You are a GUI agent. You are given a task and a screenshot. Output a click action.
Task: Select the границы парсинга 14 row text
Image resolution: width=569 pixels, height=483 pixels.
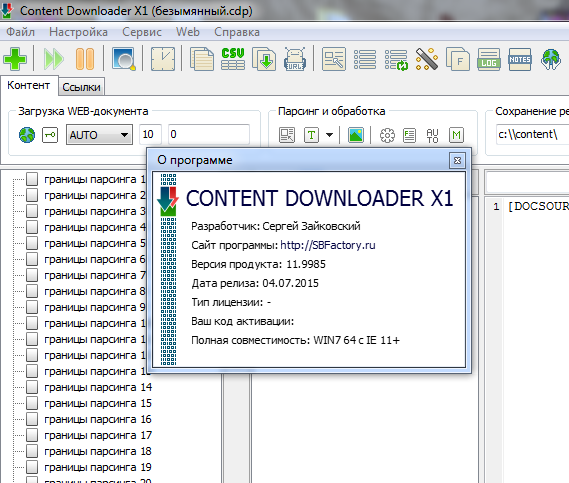(x=98, y=387)
